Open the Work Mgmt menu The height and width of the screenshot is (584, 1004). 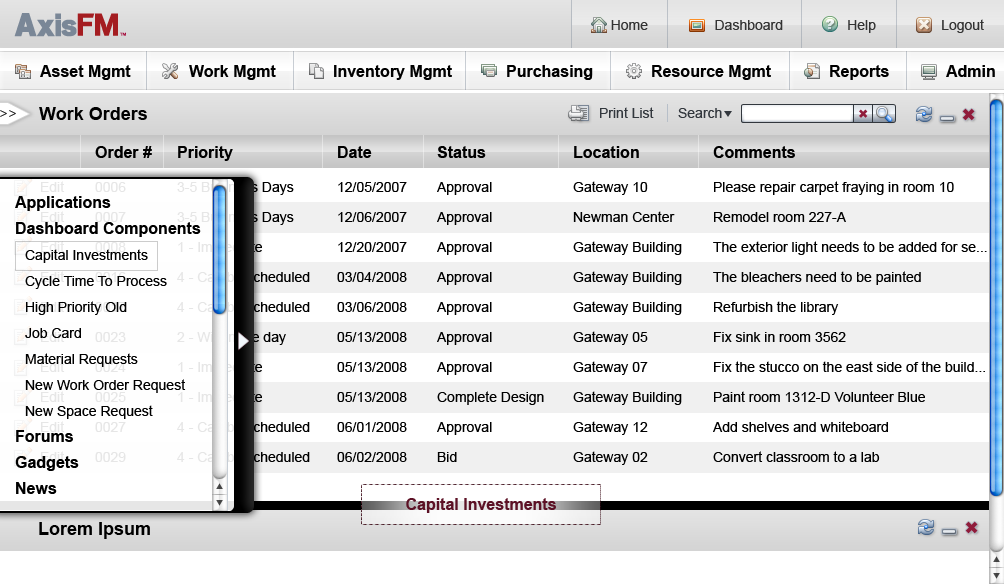coord(220,71)
